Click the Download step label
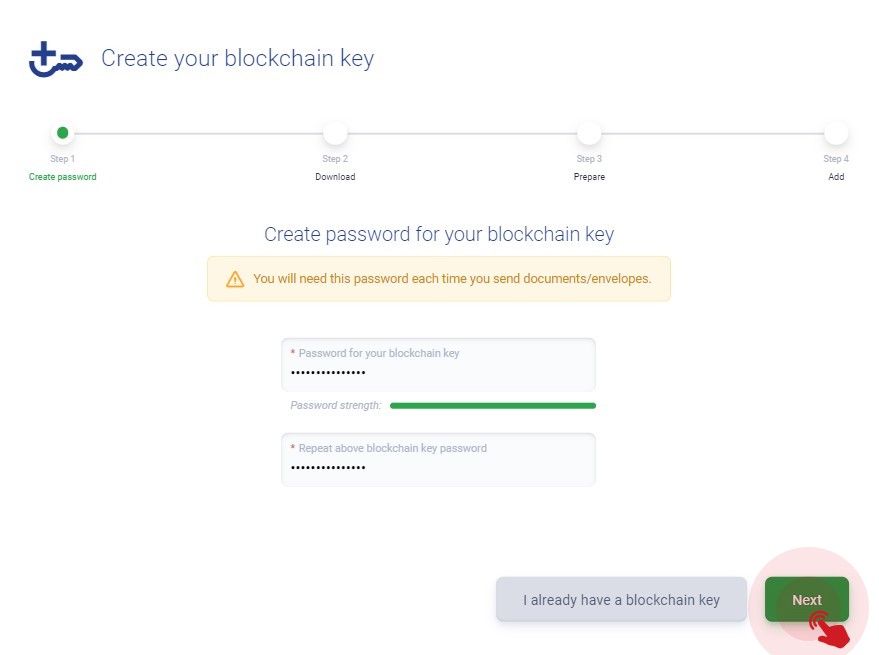This screenshot has width=879, height=655. (335, 177)
